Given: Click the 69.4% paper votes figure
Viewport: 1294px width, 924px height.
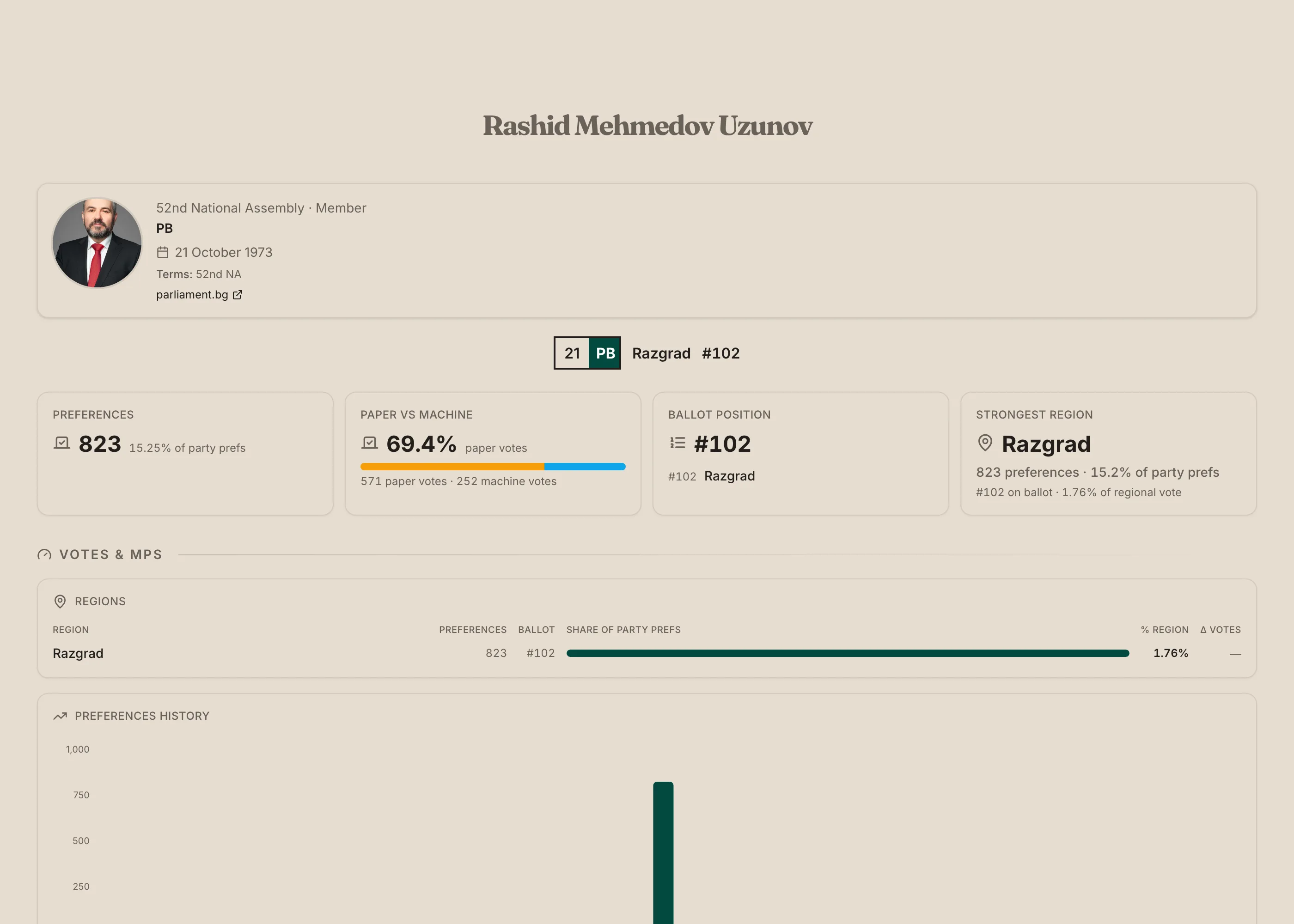Looking at the screenshot, I should [x=421, y=444].
